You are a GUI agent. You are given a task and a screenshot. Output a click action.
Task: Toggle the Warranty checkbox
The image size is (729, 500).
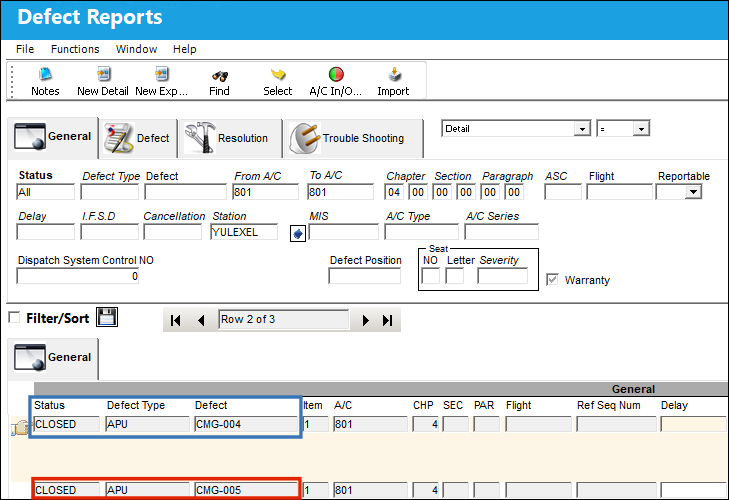point(552,280)
